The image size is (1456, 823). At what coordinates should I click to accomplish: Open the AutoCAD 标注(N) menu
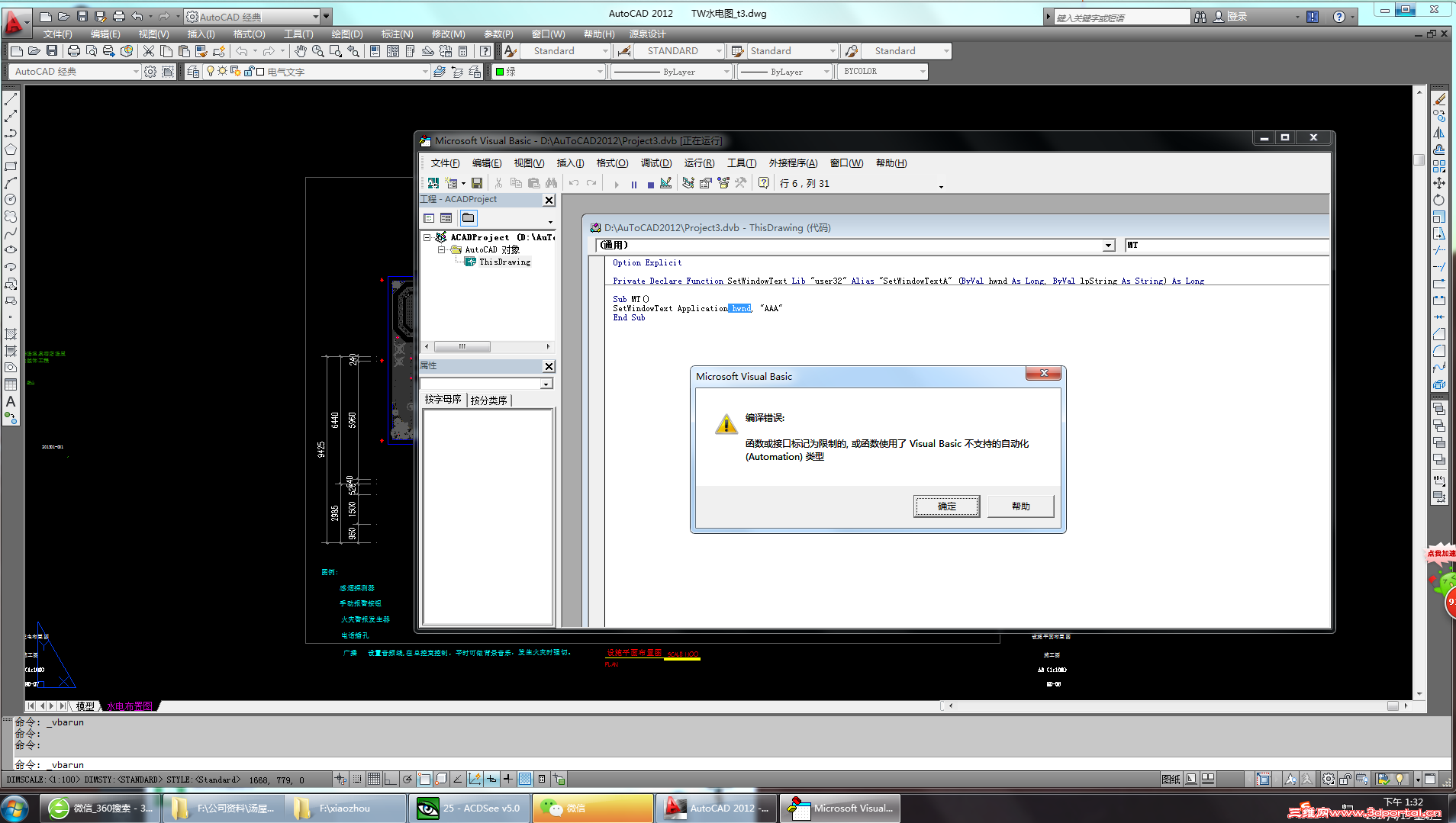(x=398, y=34)
